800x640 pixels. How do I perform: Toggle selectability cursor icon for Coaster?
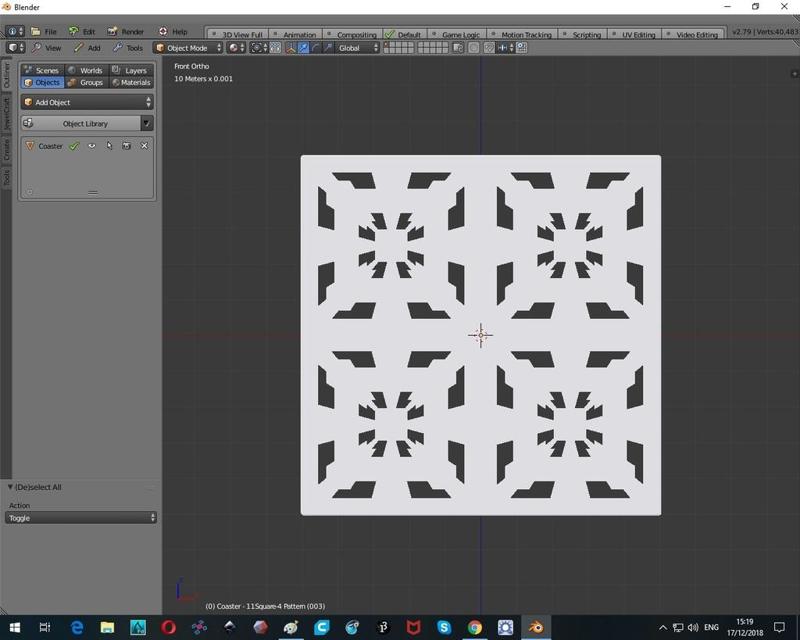[109, 146]
